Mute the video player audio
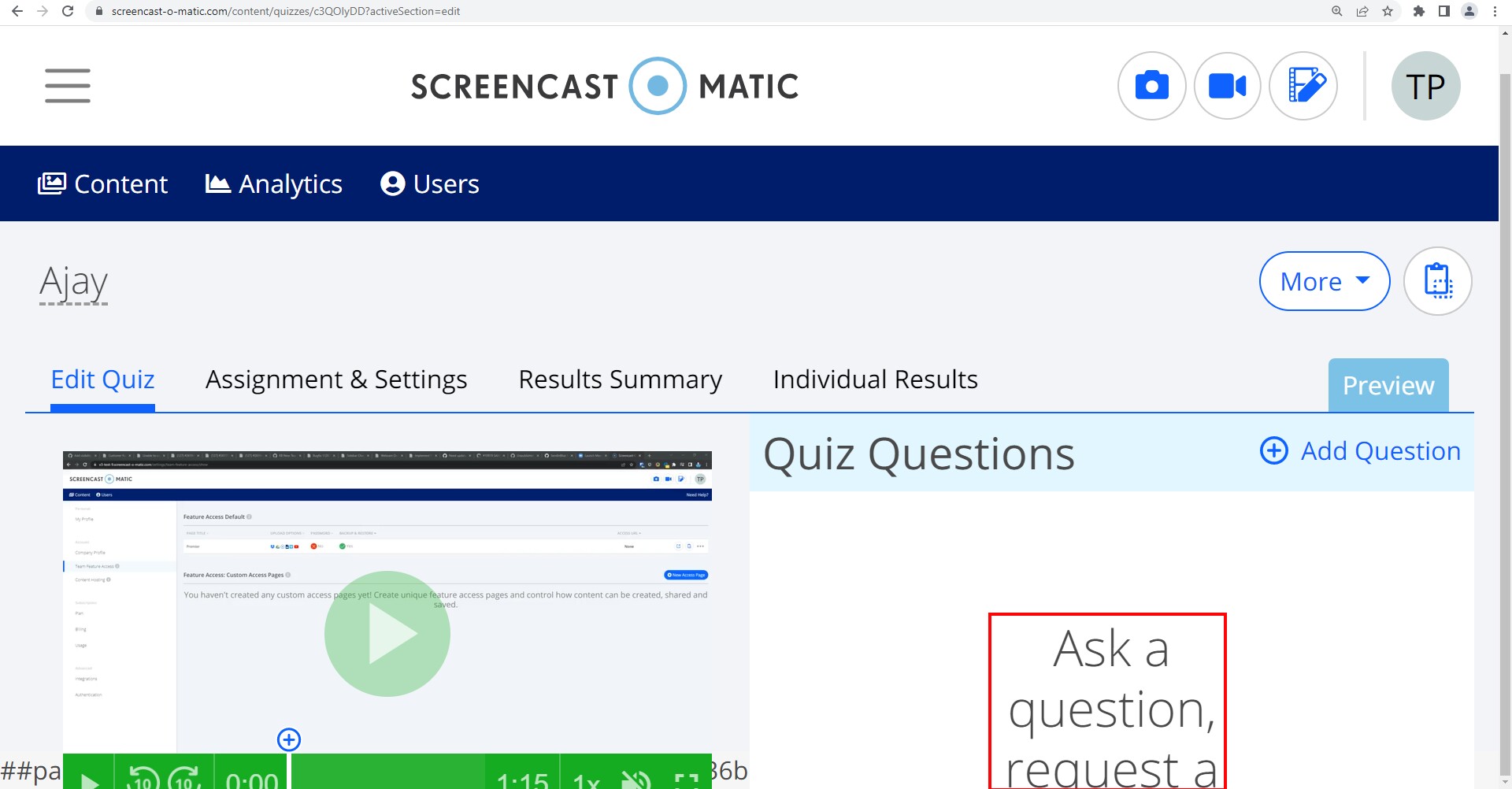Viewport: 1512px width, 789px height. [x=635, y=780]
